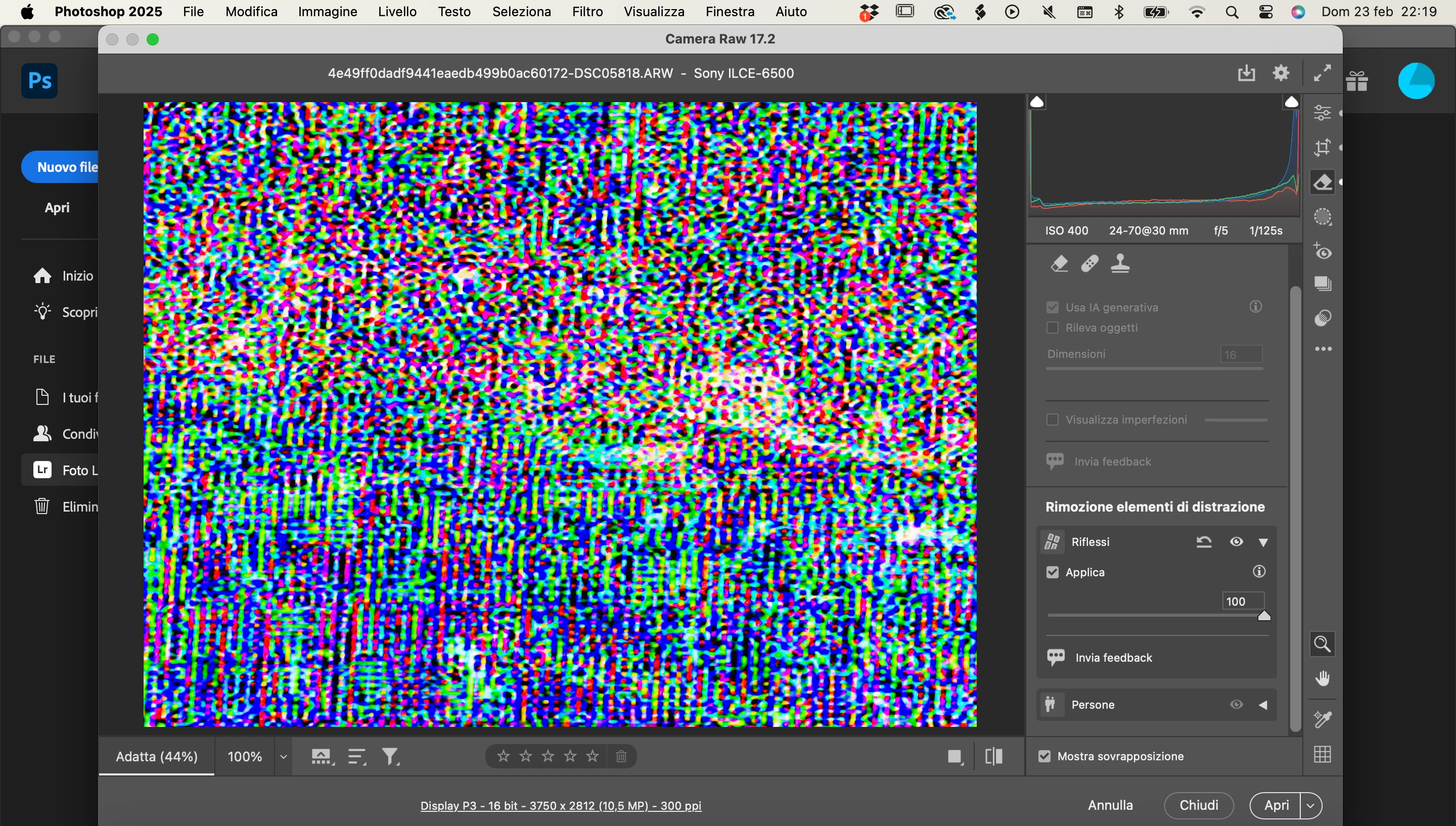Select the Hand pan tool

click(1323, 679)
